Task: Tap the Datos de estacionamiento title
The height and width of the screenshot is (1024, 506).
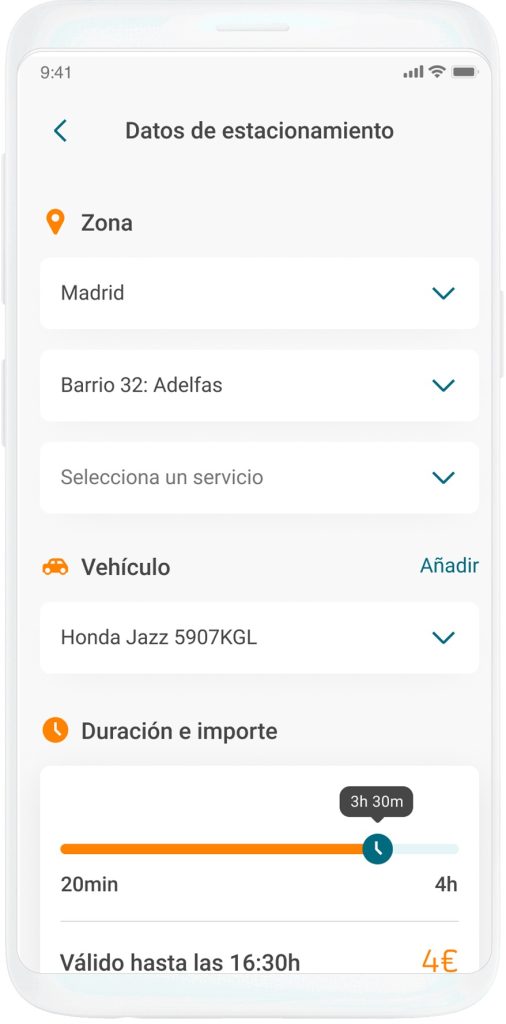Action: point(259,131)
